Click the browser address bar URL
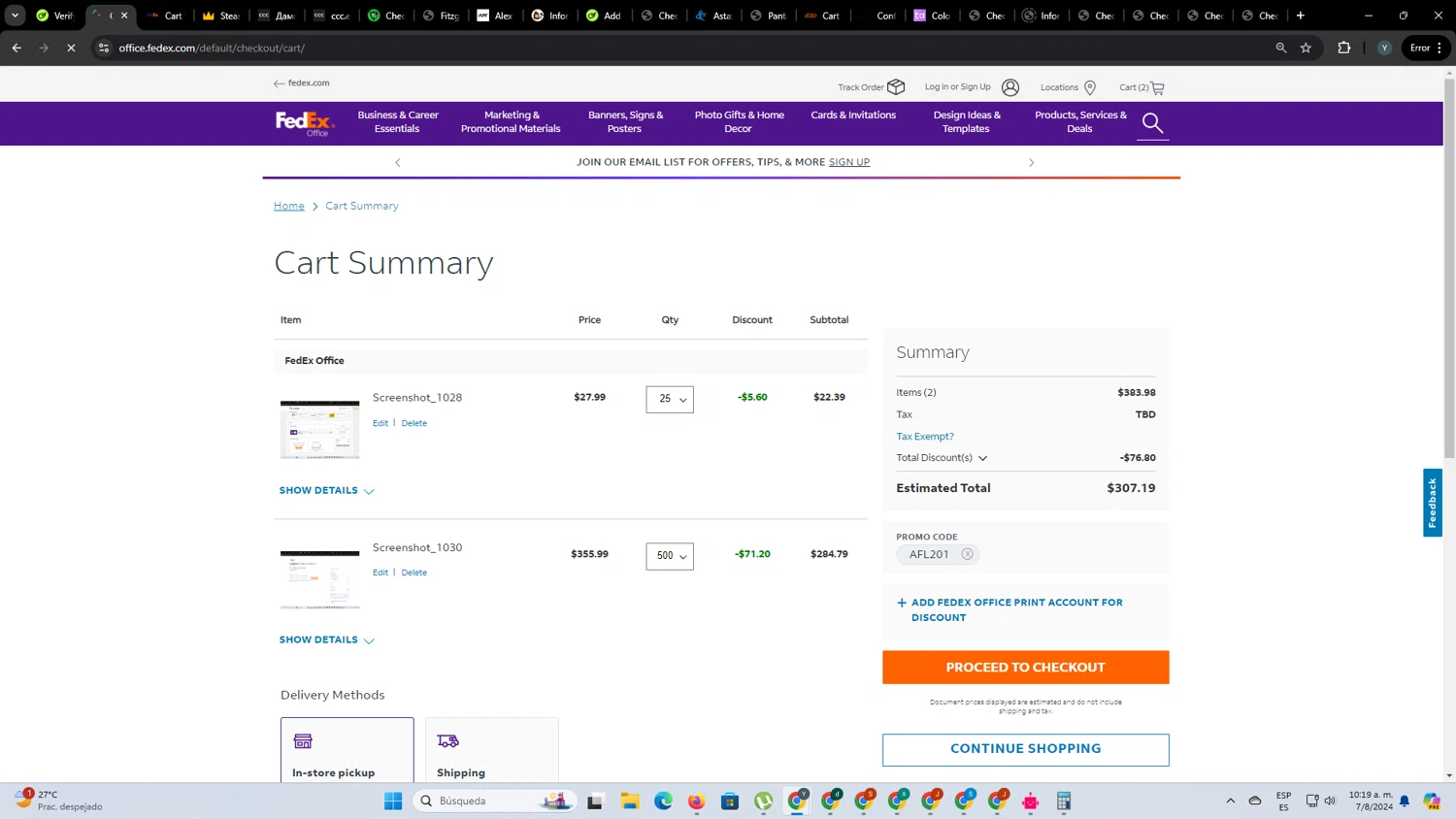1456x819 pixels. [212, 48]
